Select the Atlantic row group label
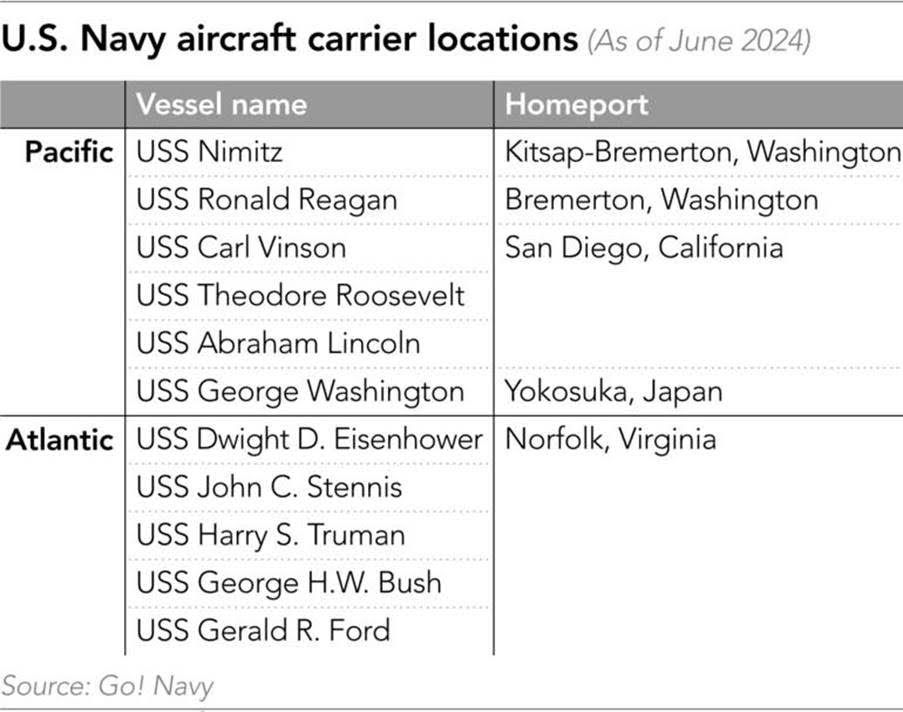The height and width of the screenshot is (712, 903). (x=61, y=439)
